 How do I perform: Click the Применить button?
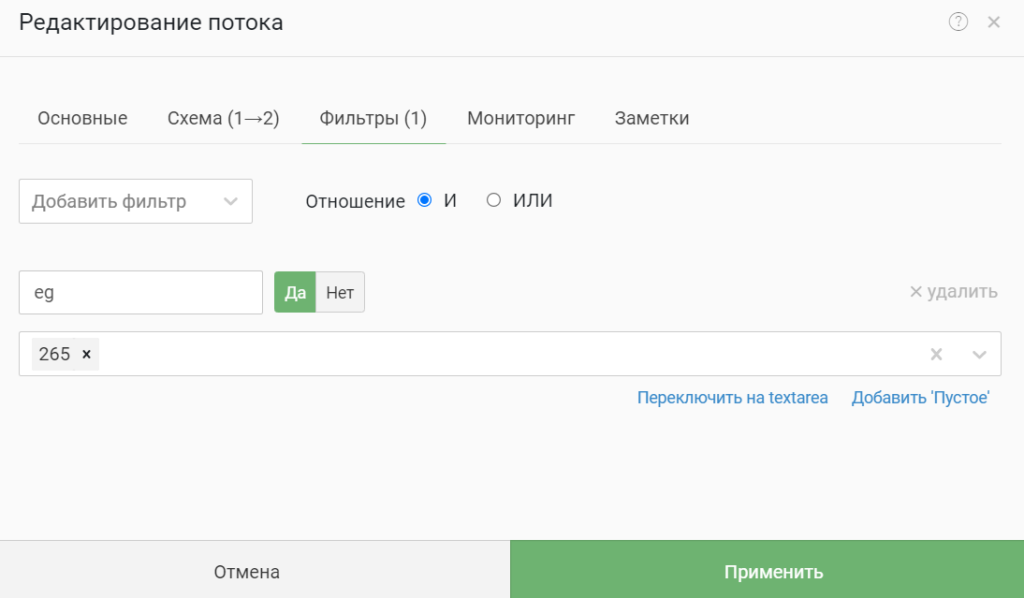pyautogui.click(x=767, y=569)
